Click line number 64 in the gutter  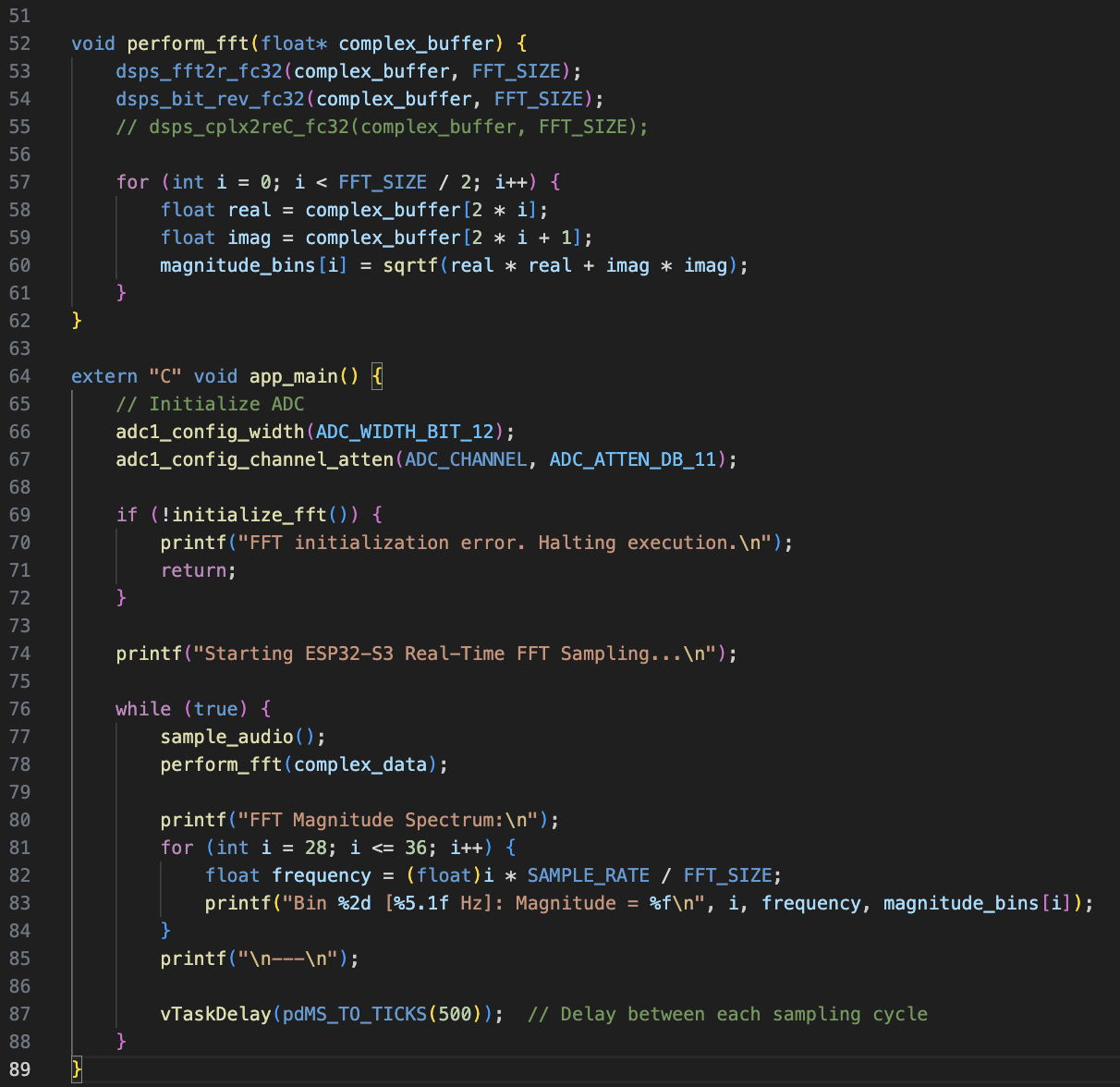point(20,376)
